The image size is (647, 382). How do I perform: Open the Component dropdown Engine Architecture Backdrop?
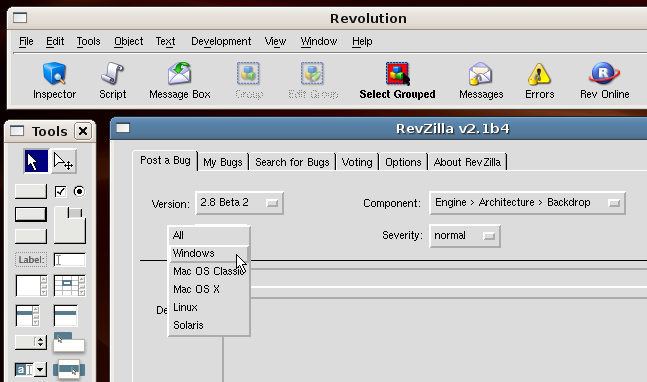coord(527,203)
